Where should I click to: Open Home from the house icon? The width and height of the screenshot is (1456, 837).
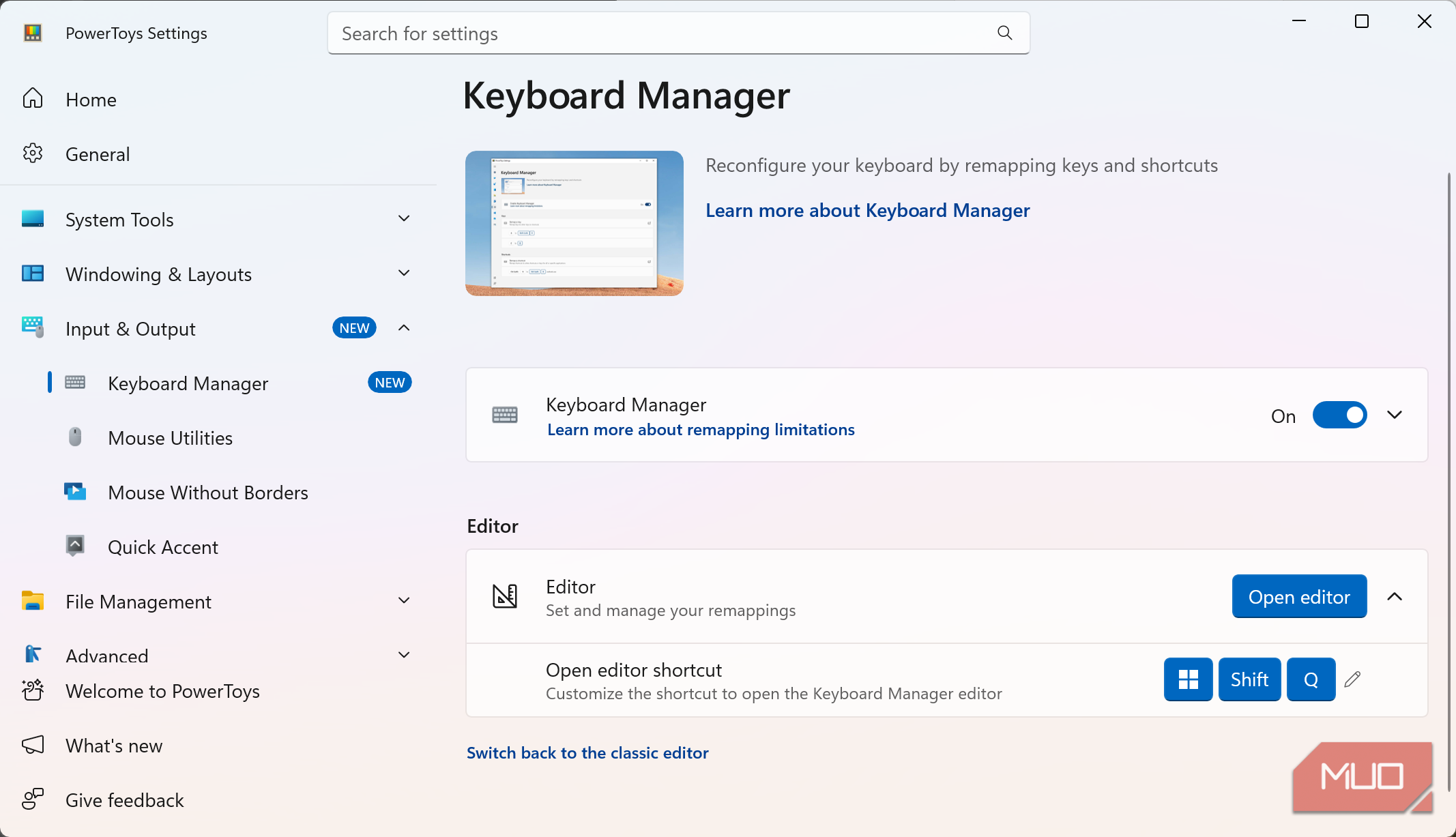click(33, 99)
